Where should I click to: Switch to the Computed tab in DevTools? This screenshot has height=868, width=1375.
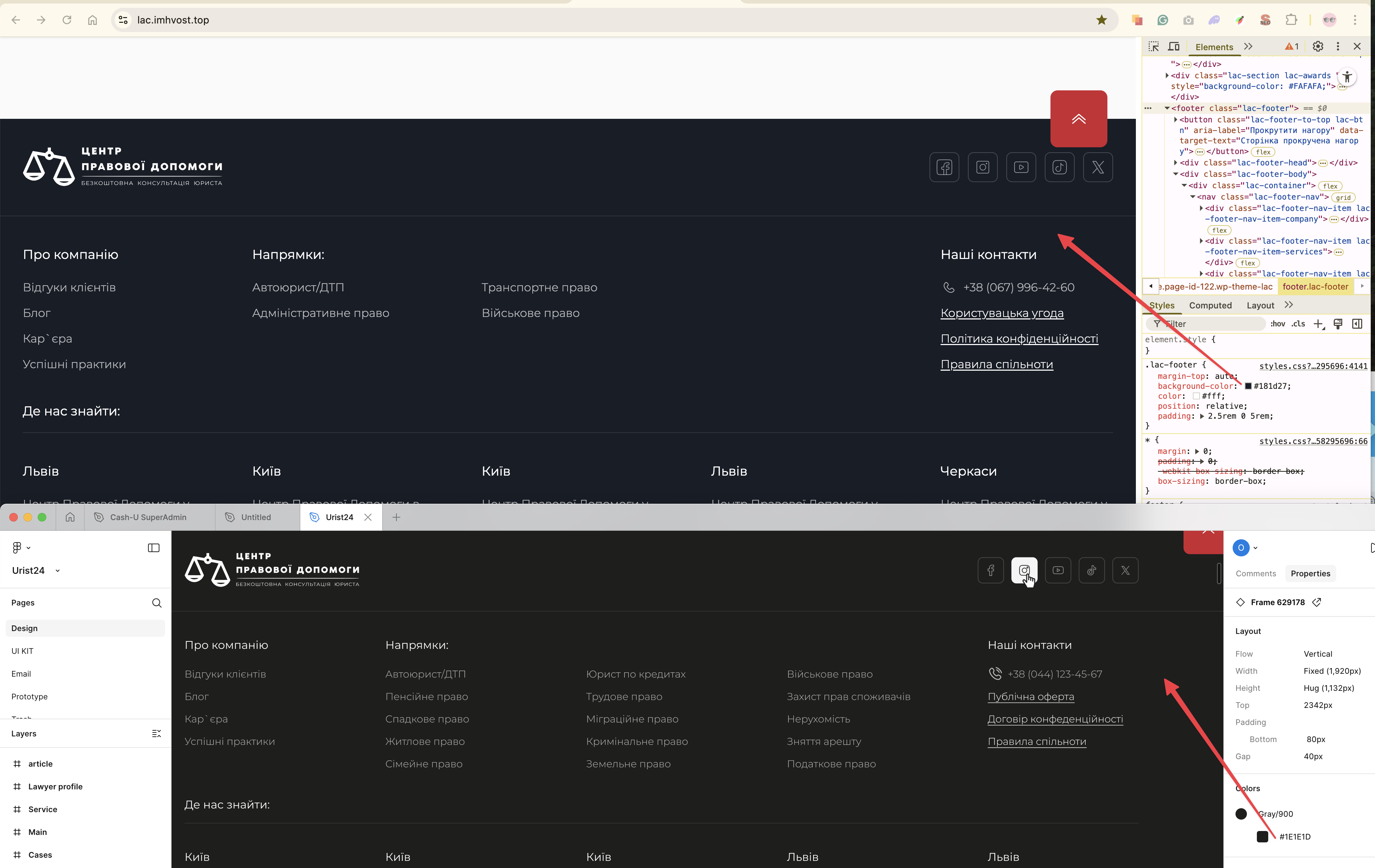coord(1210,305)
